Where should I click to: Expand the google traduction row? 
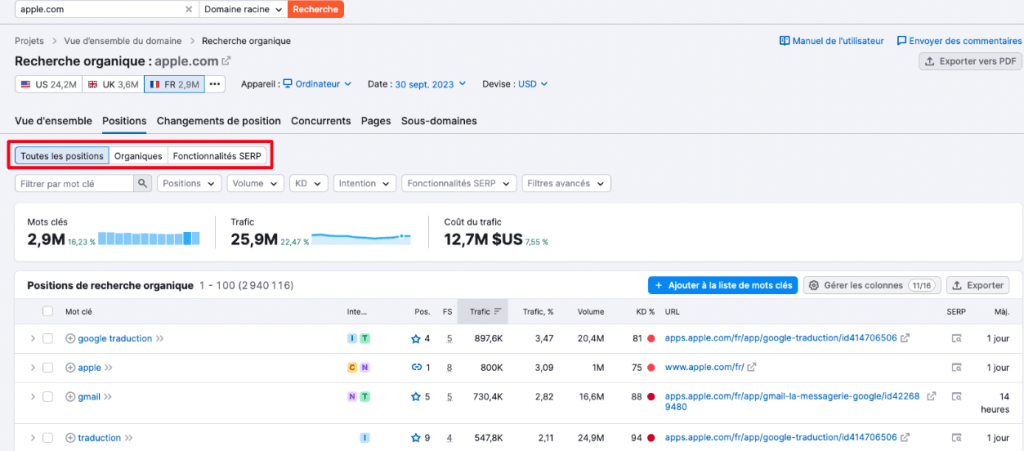pos(32,339)
